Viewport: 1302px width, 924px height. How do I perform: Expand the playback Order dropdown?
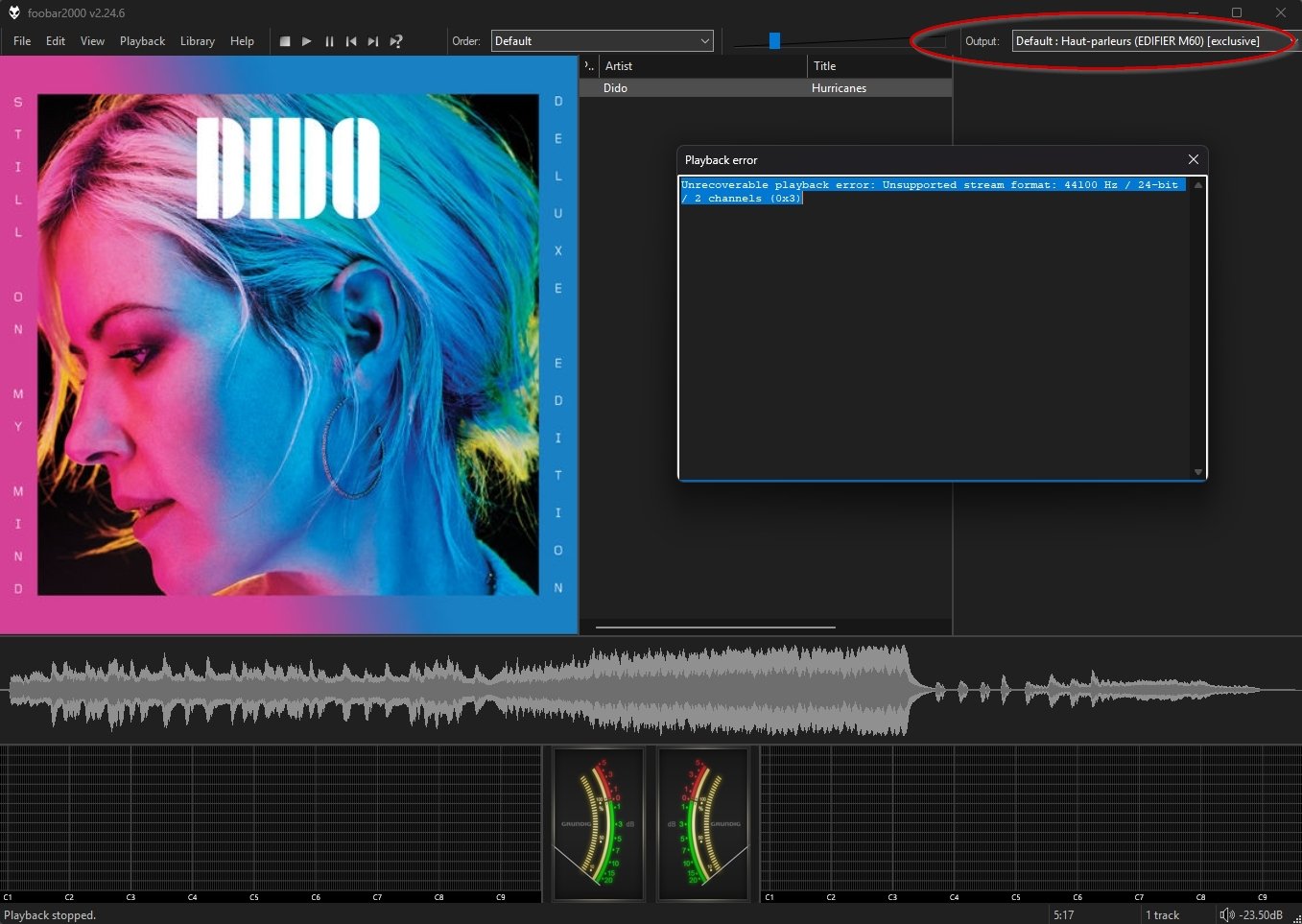(603, 41)
